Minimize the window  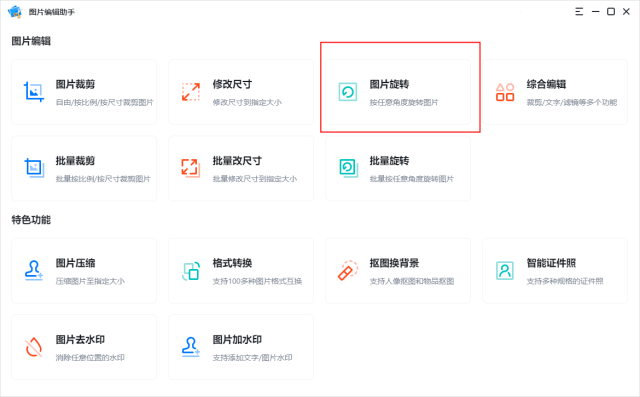(x=596, y=11)
